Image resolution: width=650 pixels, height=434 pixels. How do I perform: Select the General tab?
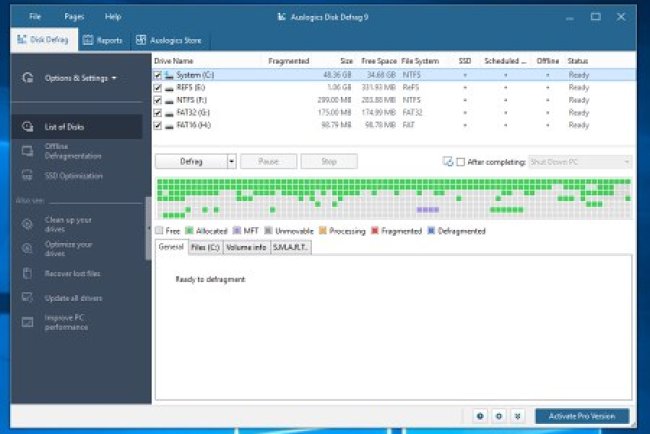pos(171,247)
